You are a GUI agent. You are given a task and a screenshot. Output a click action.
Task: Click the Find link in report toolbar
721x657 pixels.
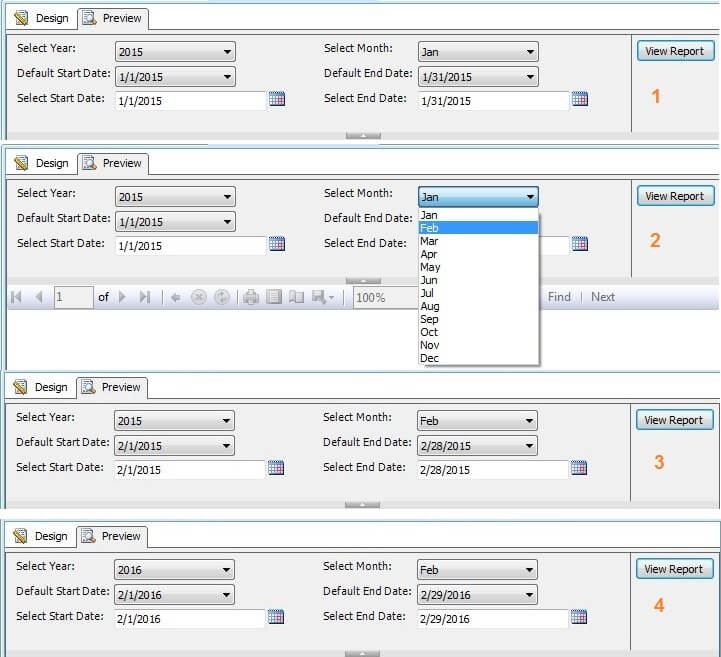point(559,297)
